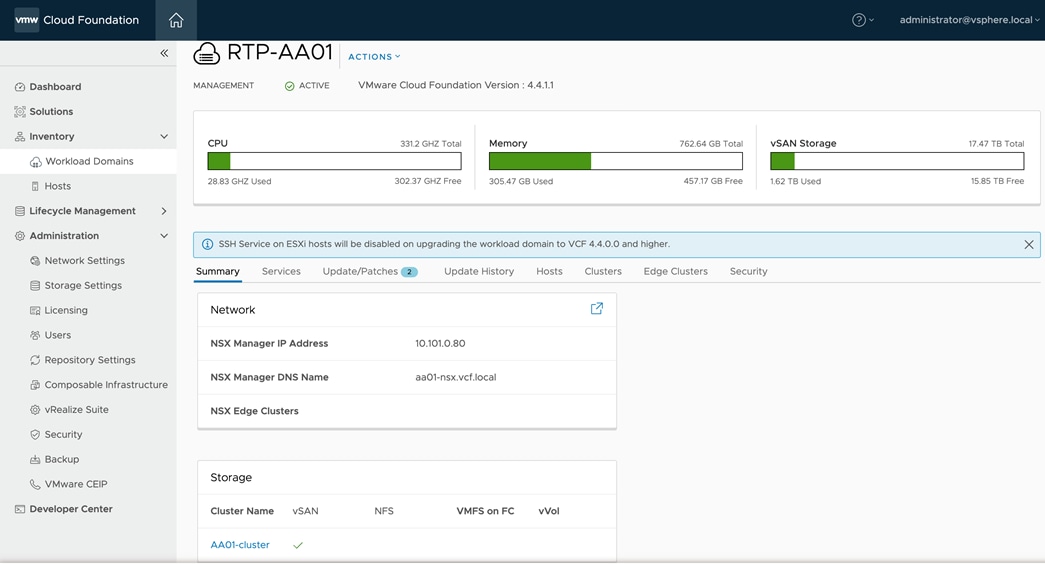Open Backup under Administration

(62, 459)
